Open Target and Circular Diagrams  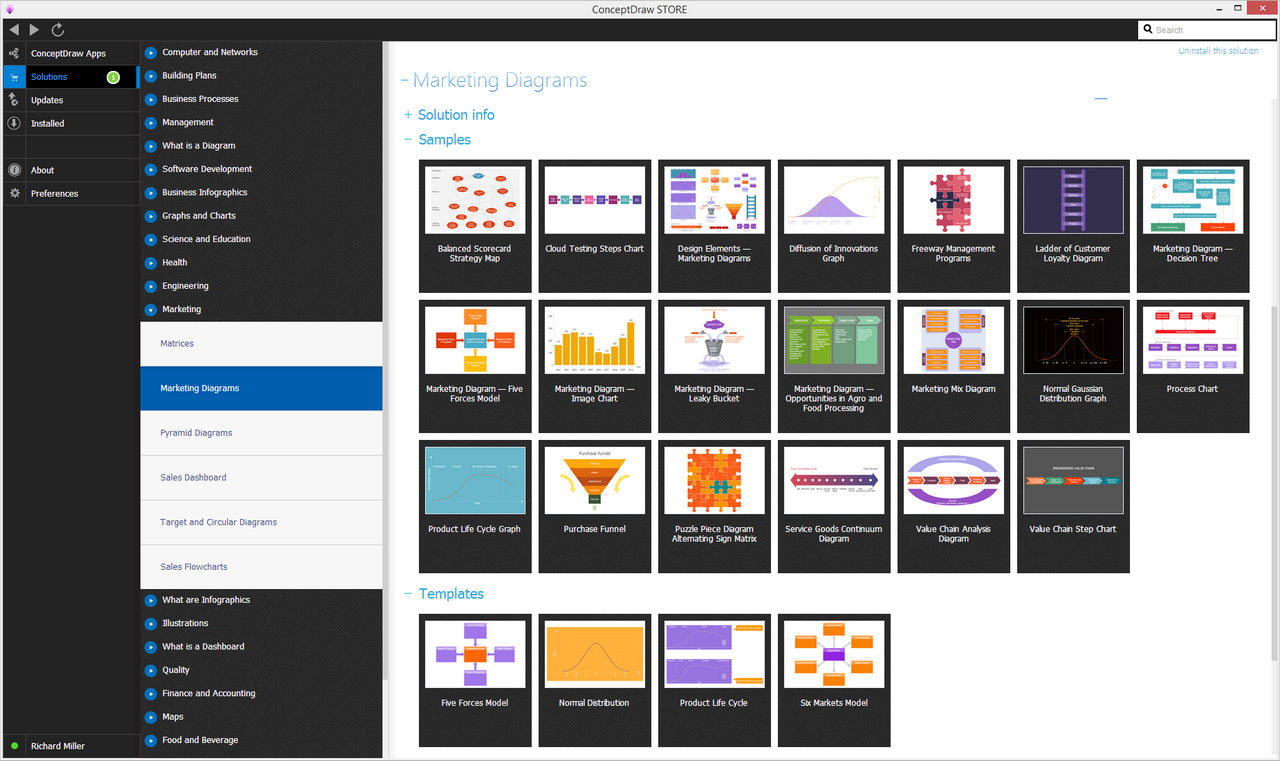pyautogui.click(x=261, y=522)
